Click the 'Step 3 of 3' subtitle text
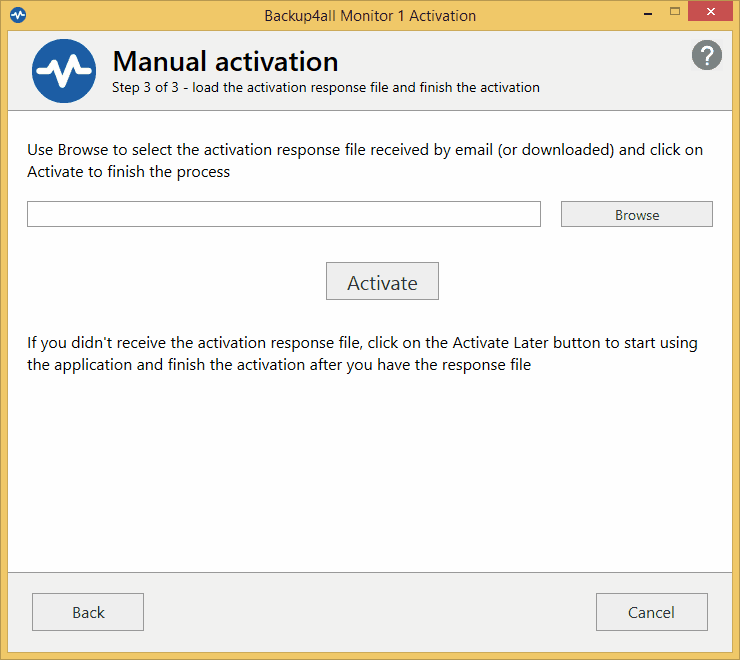Viewport: 740px width, 660px height. [326, 88]
